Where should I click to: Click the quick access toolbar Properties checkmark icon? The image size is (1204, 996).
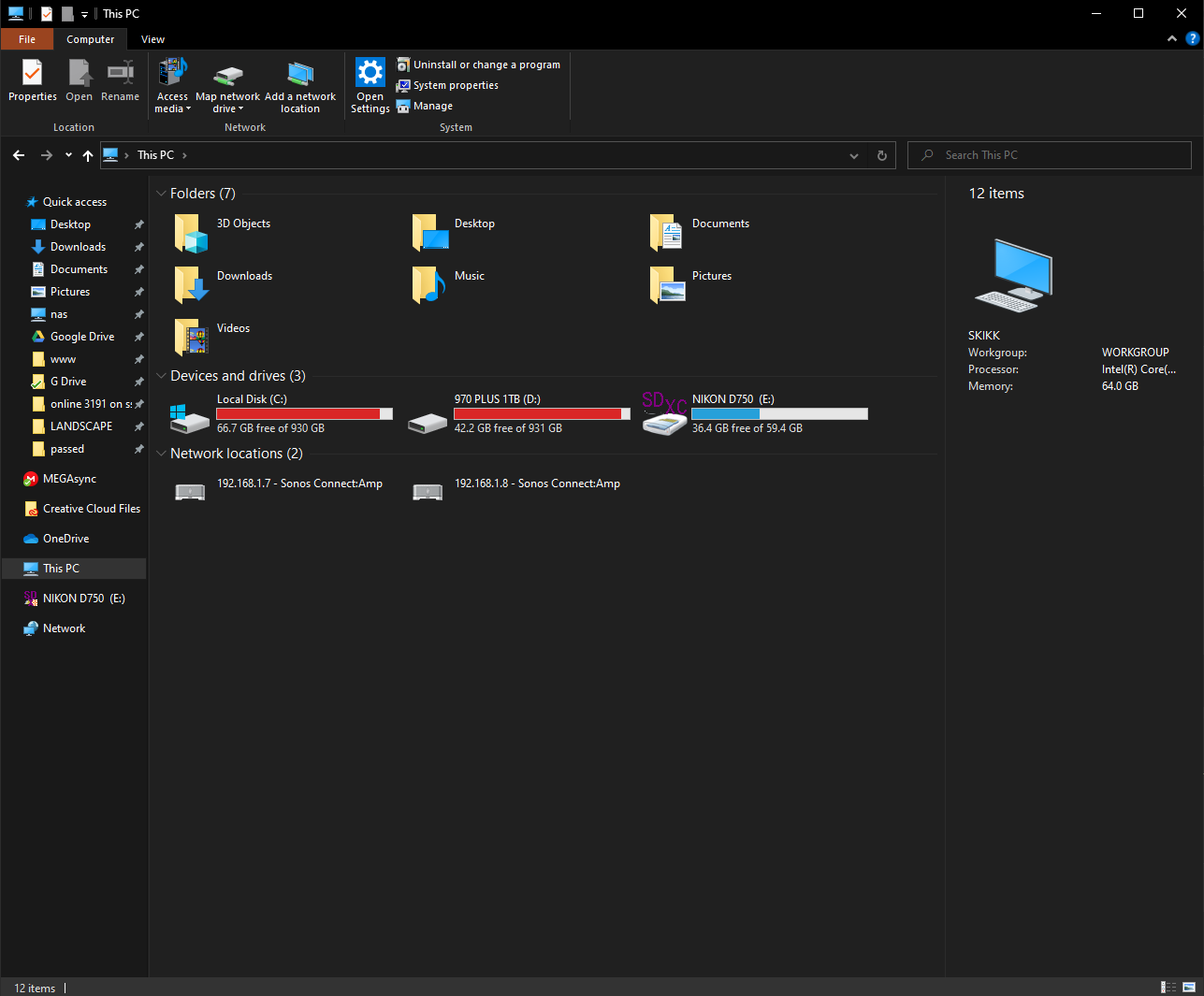pos(47,14)
